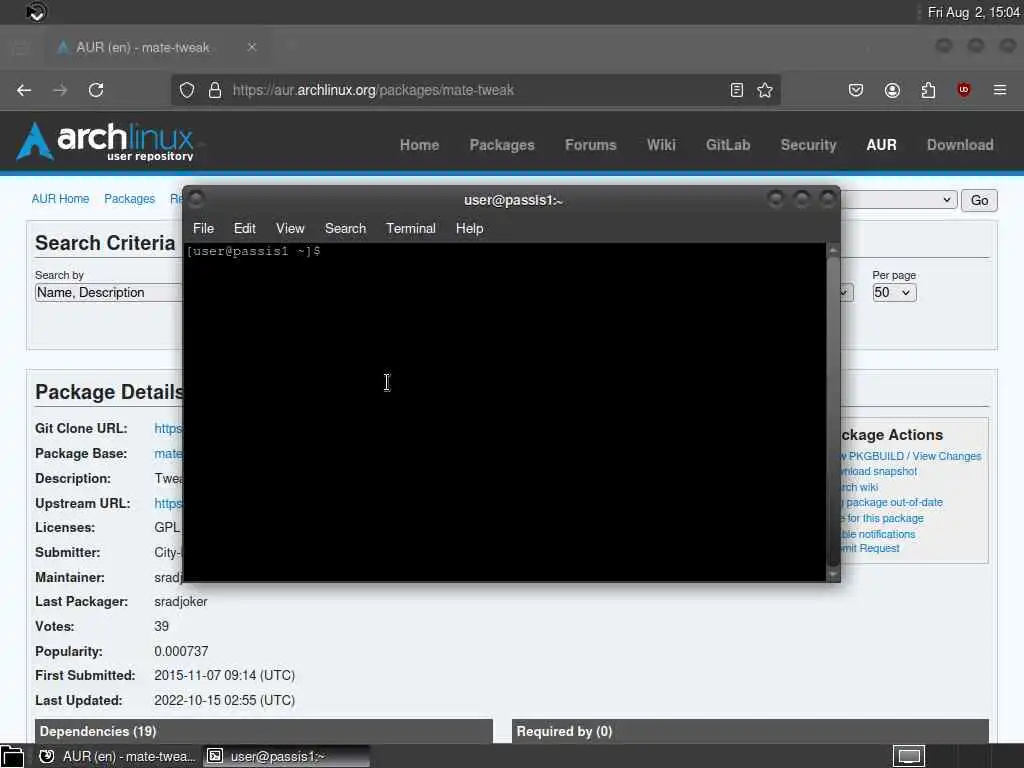
Task: Click the View Changes link
Action: tap(946, 456)
